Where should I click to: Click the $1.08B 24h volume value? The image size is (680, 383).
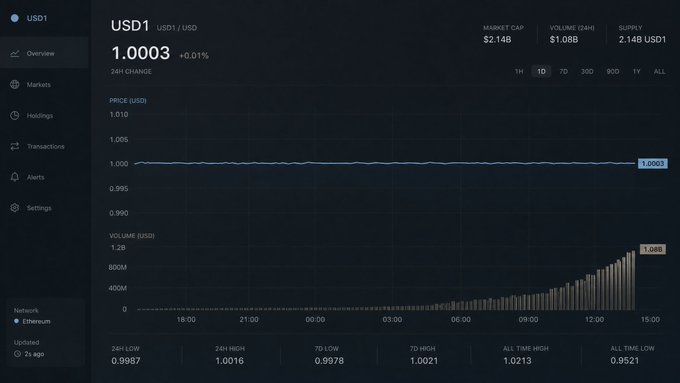[564, 39]
